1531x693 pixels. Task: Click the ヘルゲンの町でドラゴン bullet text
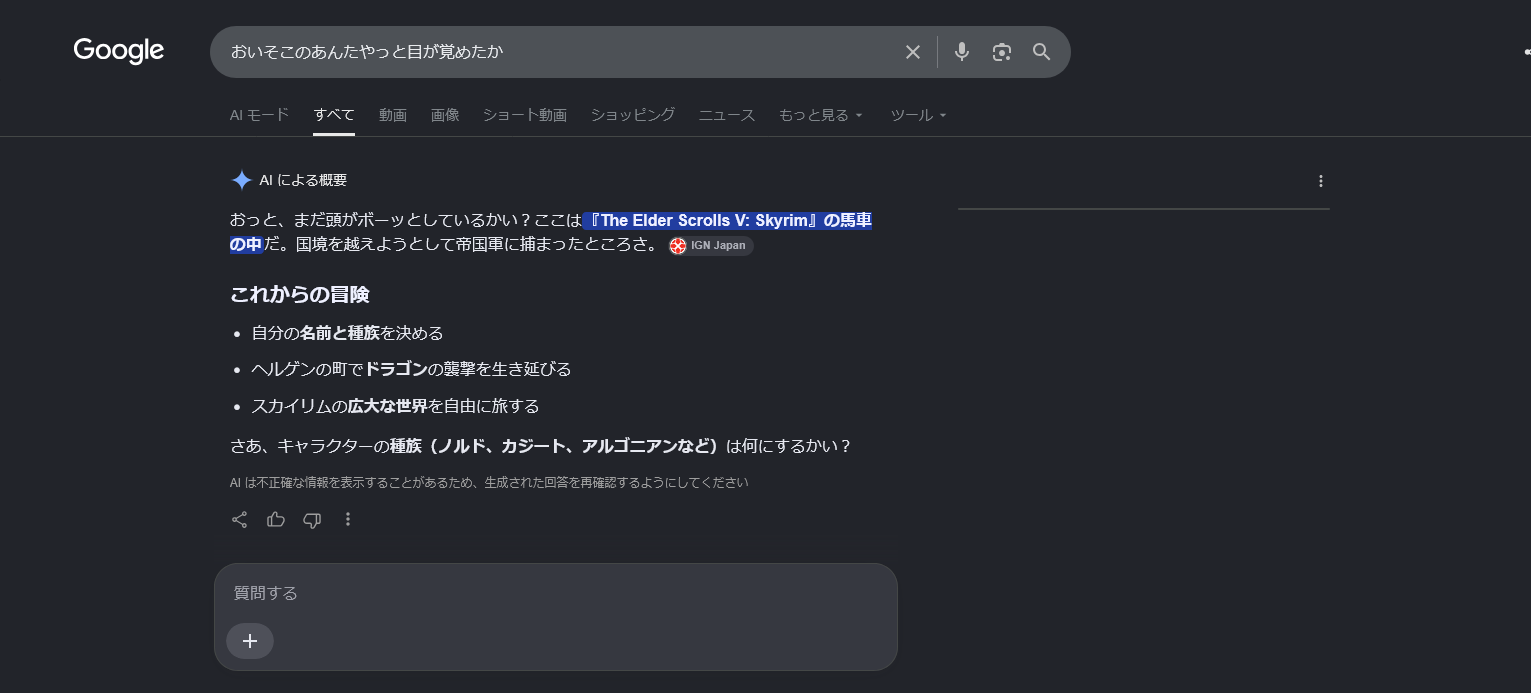coord(412,369)
